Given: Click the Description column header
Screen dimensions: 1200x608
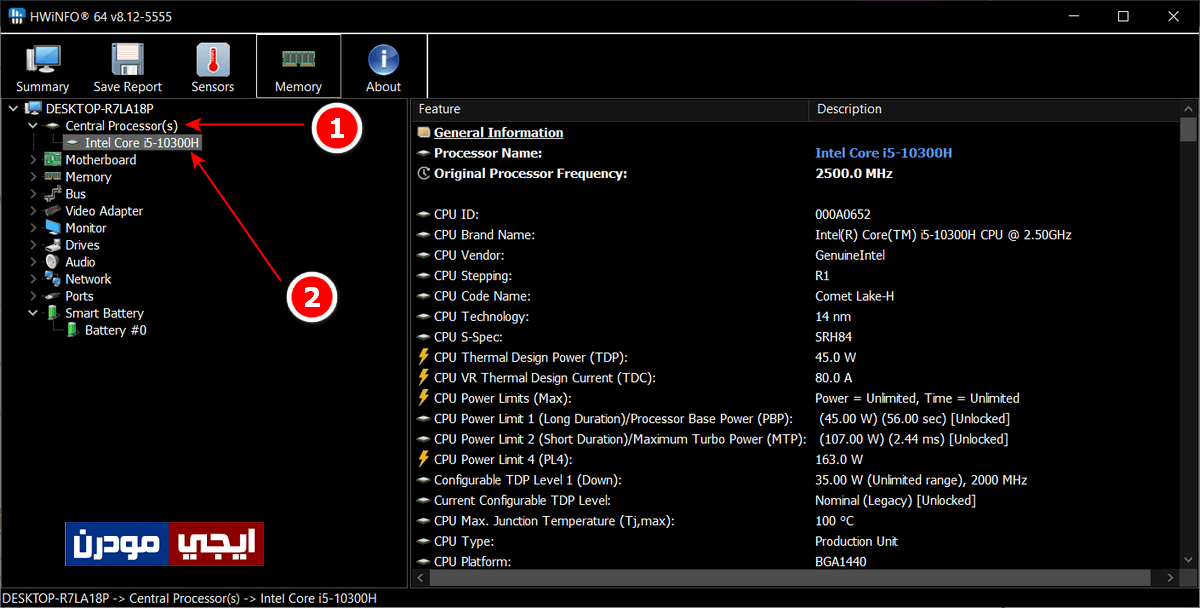Looking at the screenshot, I should click(994, 109).
